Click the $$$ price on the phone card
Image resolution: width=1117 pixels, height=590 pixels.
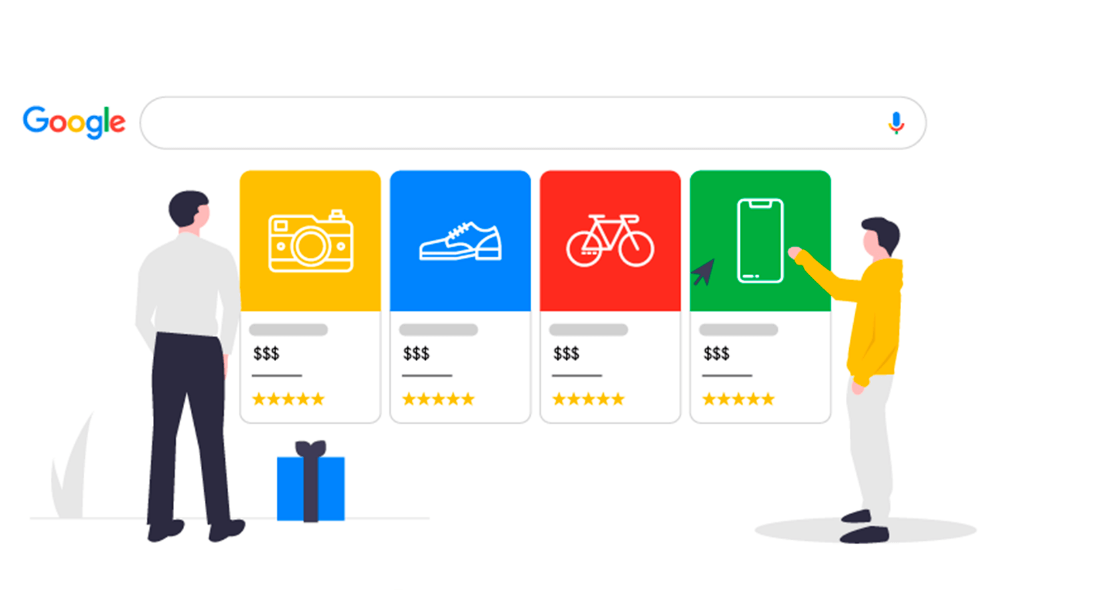click(x=716, y=353)
